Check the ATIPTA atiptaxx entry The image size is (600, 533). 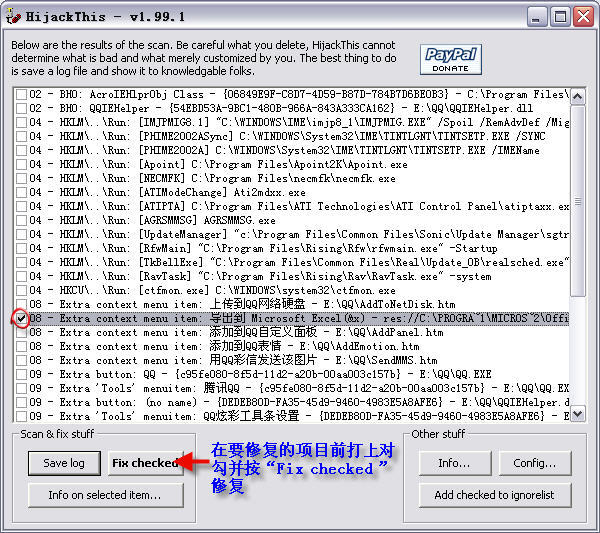(21, 207)
